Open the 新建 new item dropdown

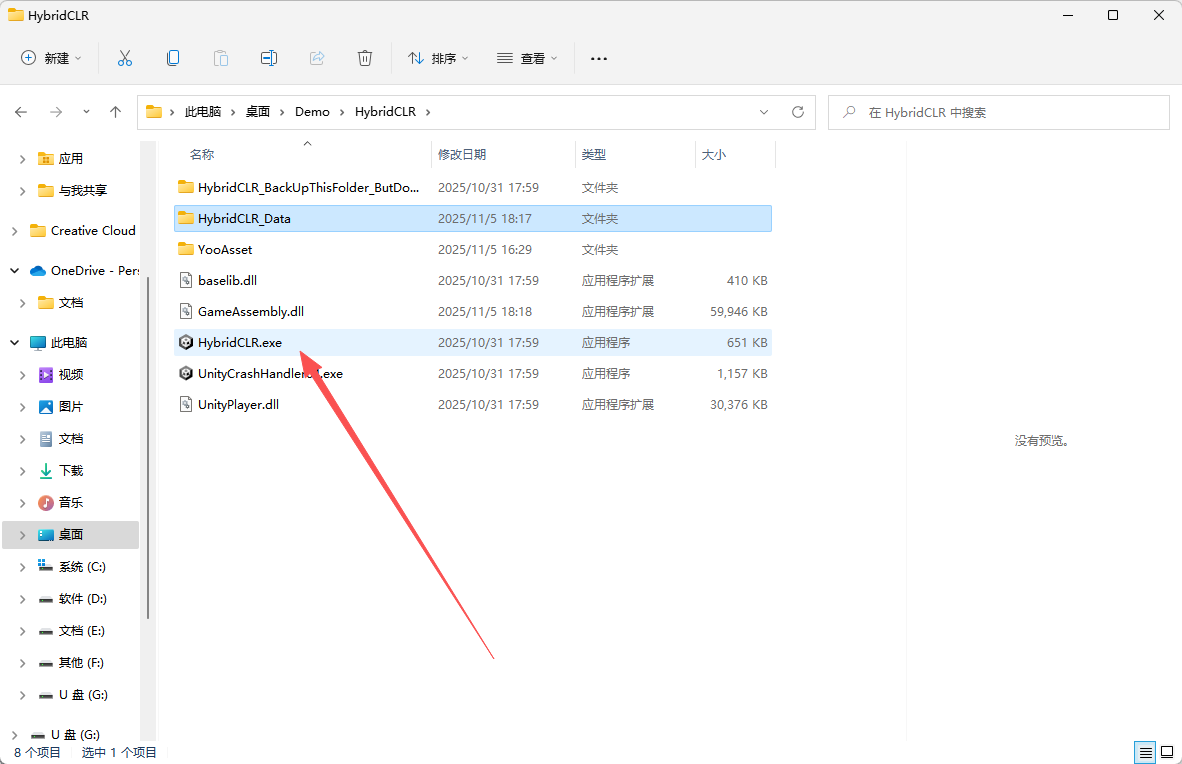[51, 58]
